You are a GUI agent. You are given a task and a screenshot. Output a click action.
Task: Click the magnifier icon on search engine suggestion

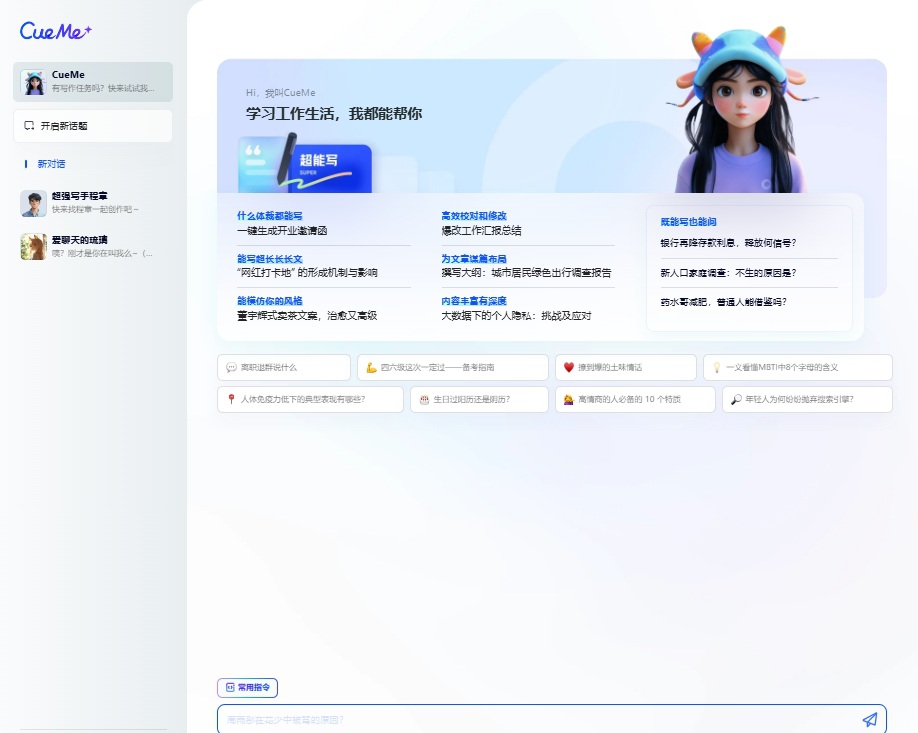[x=735, y=400]
